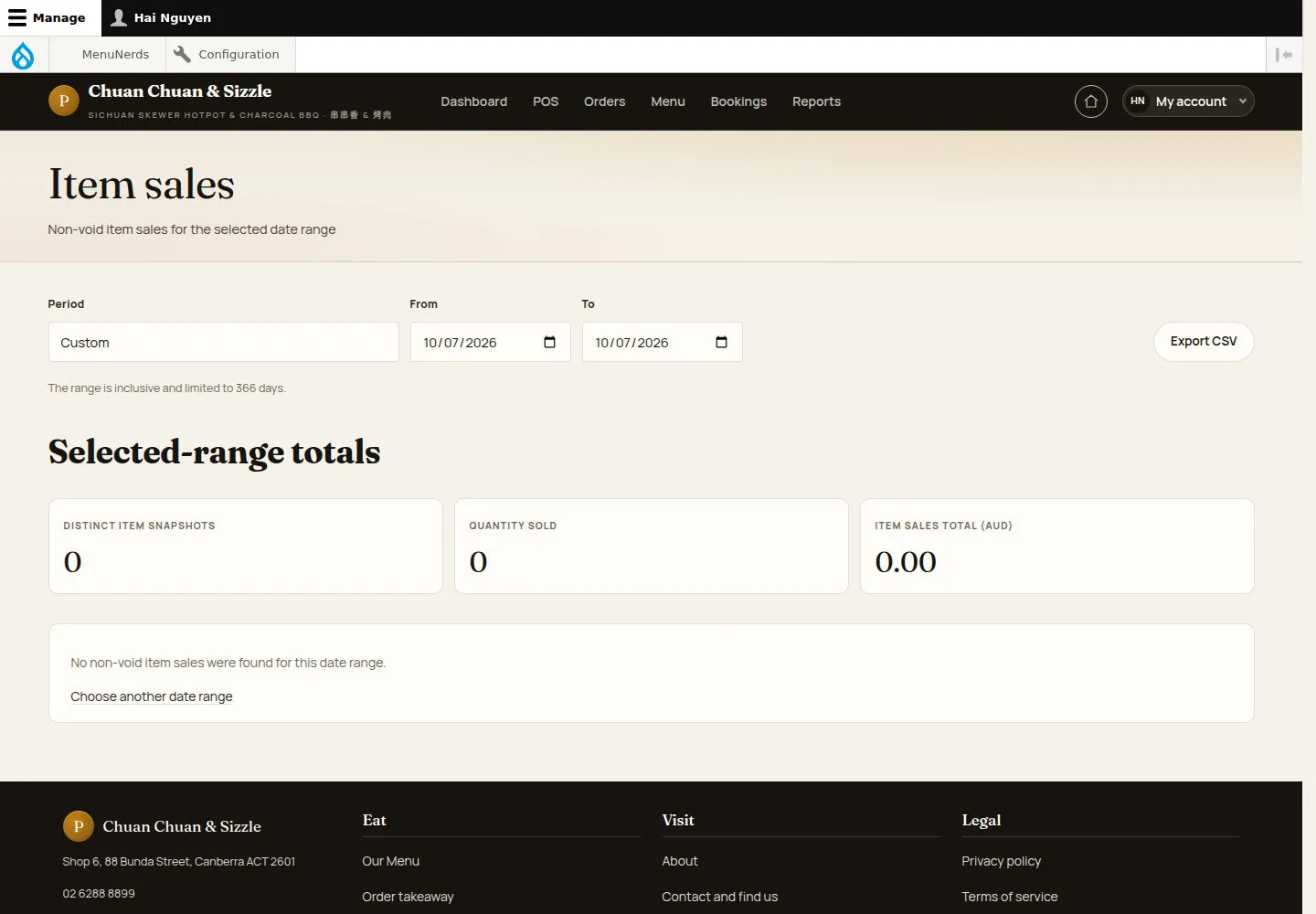The image size is (1316, 914).
Task: Collapse toolbar with orientation toggle icon
Action: pyautogui.click(x=1284, y=55)
